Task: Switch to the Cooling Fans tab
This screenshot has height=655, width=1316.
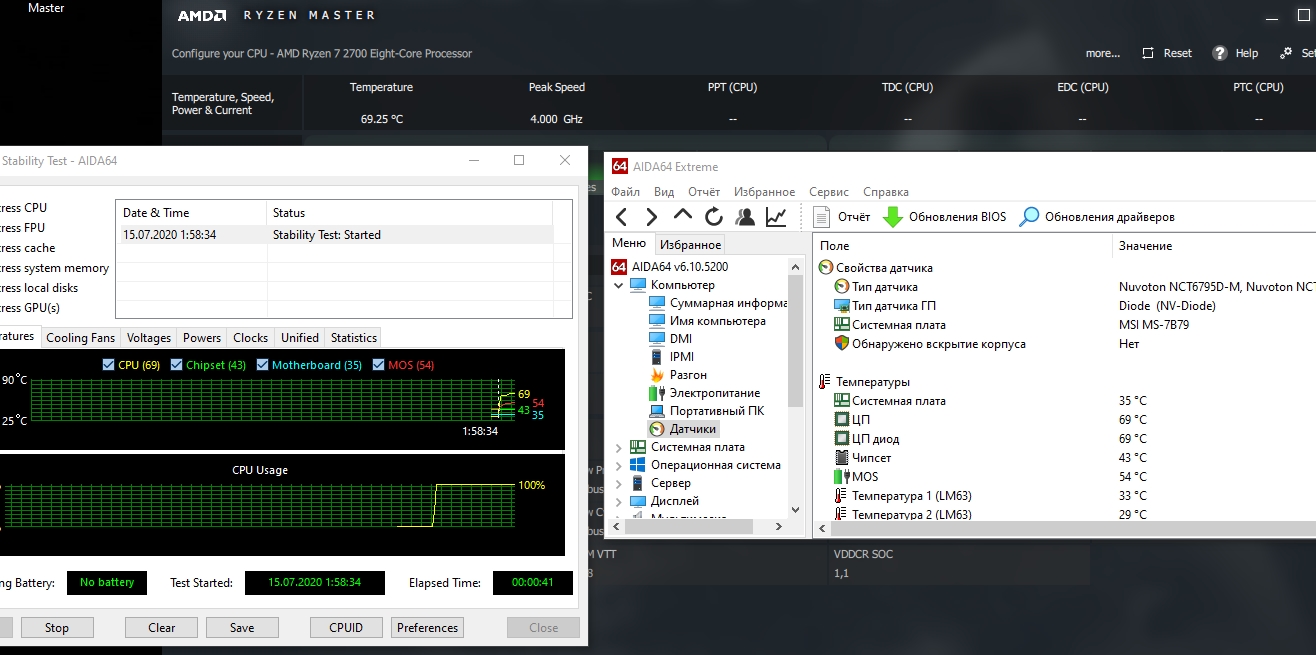Action: pyautogui.click(x=81, y=338)
